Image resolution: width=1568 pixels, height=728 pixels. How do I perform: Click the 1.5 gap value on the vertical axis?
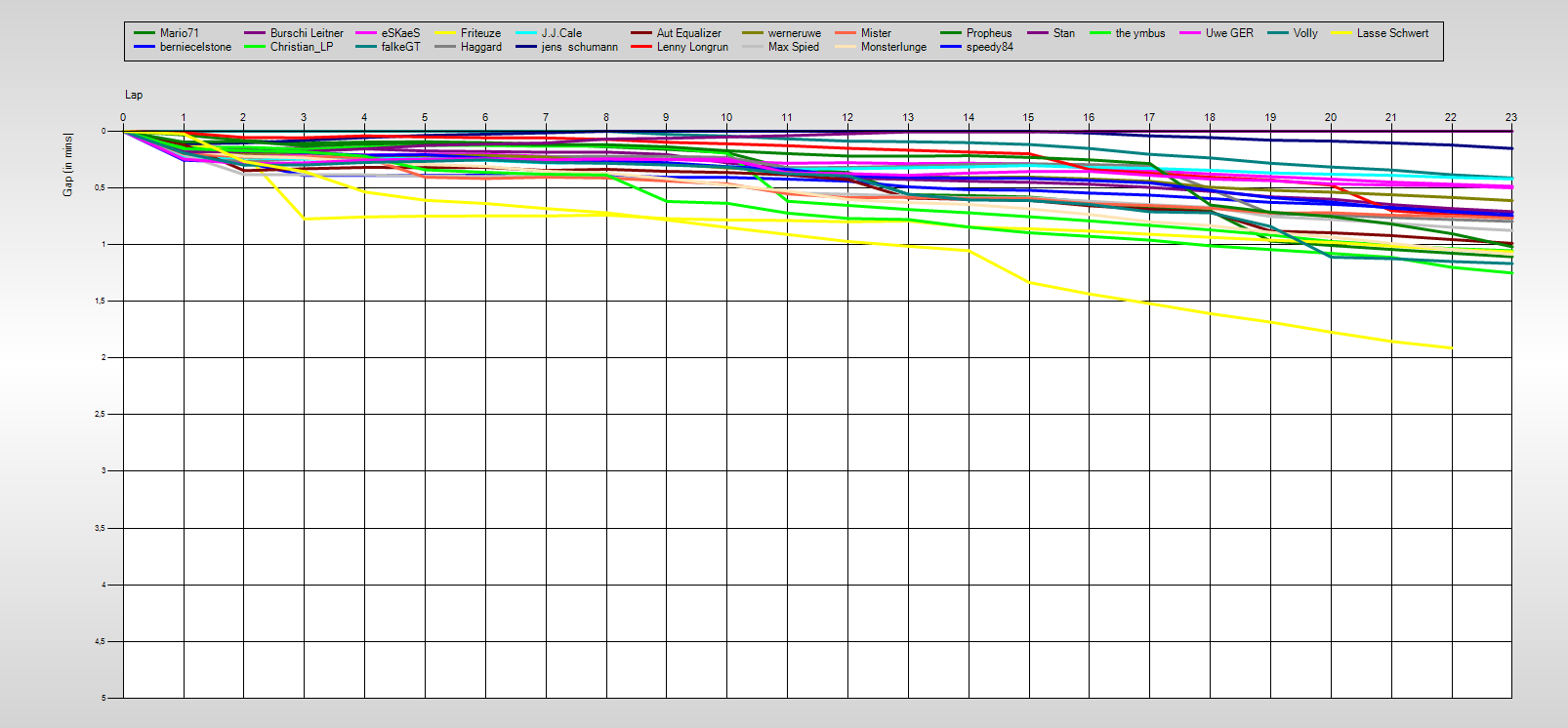tap(101, 301)
